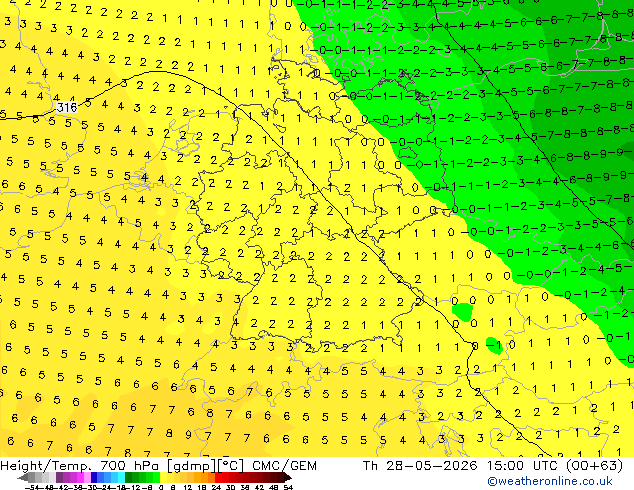
Task: Click the 15:00 UTC (00+63) forecast time
Action: click(x=555, y=466)
